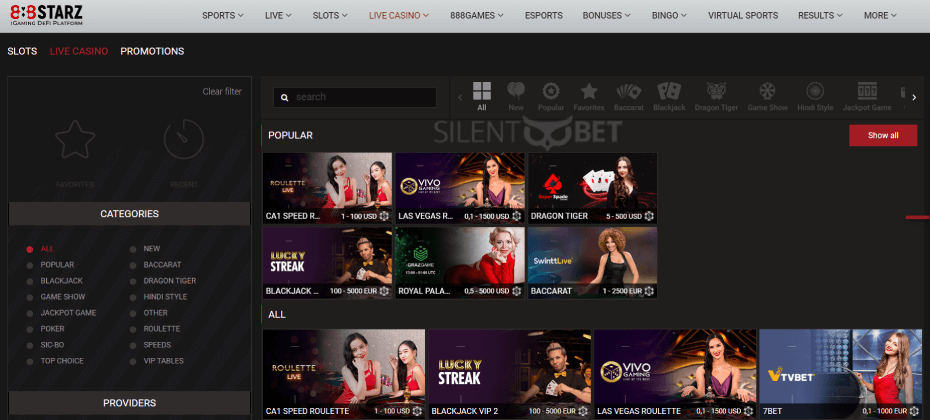Select the GAME SHOW category radio option
Screen dimensions: 930x420
30,297
